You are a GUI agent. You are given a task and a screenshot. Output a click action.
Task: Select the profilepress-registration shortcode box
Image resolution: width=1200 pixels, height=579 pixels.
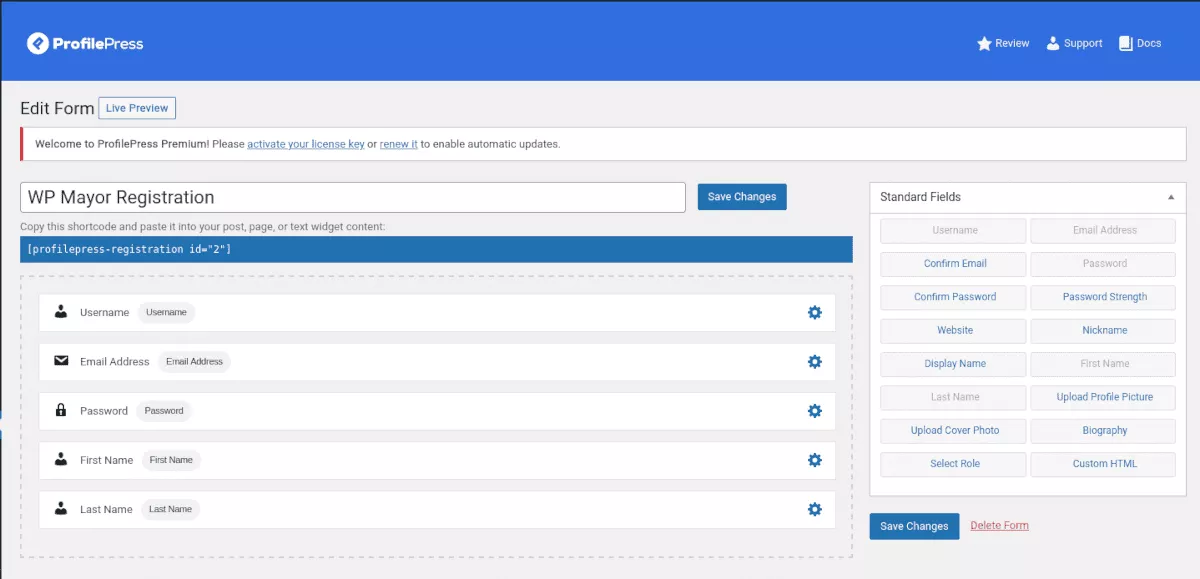pyautogui.click(x=436, y=249)
